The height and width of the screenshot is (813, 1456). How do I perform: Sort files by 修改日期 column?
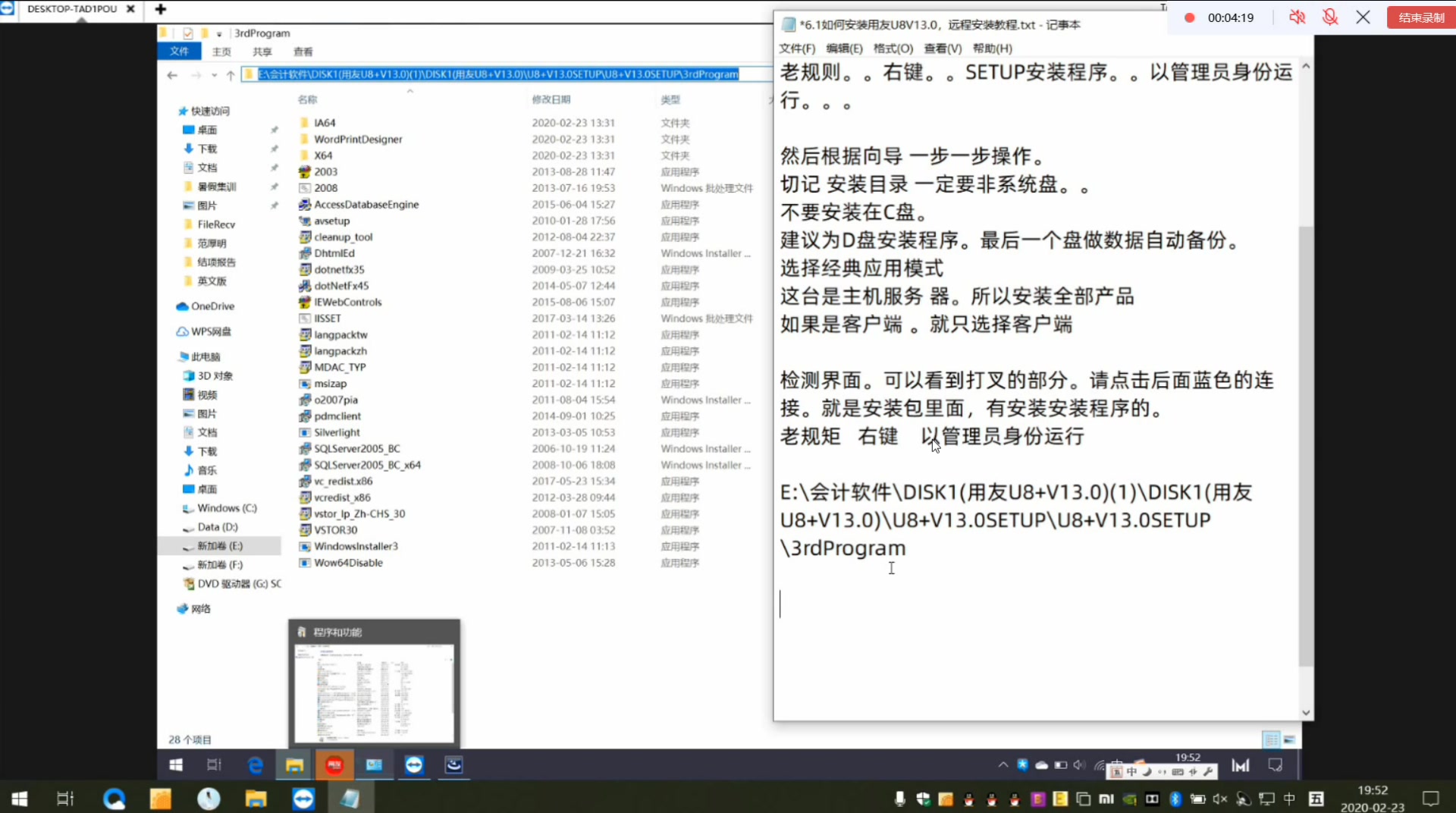(x=551, y=99)
